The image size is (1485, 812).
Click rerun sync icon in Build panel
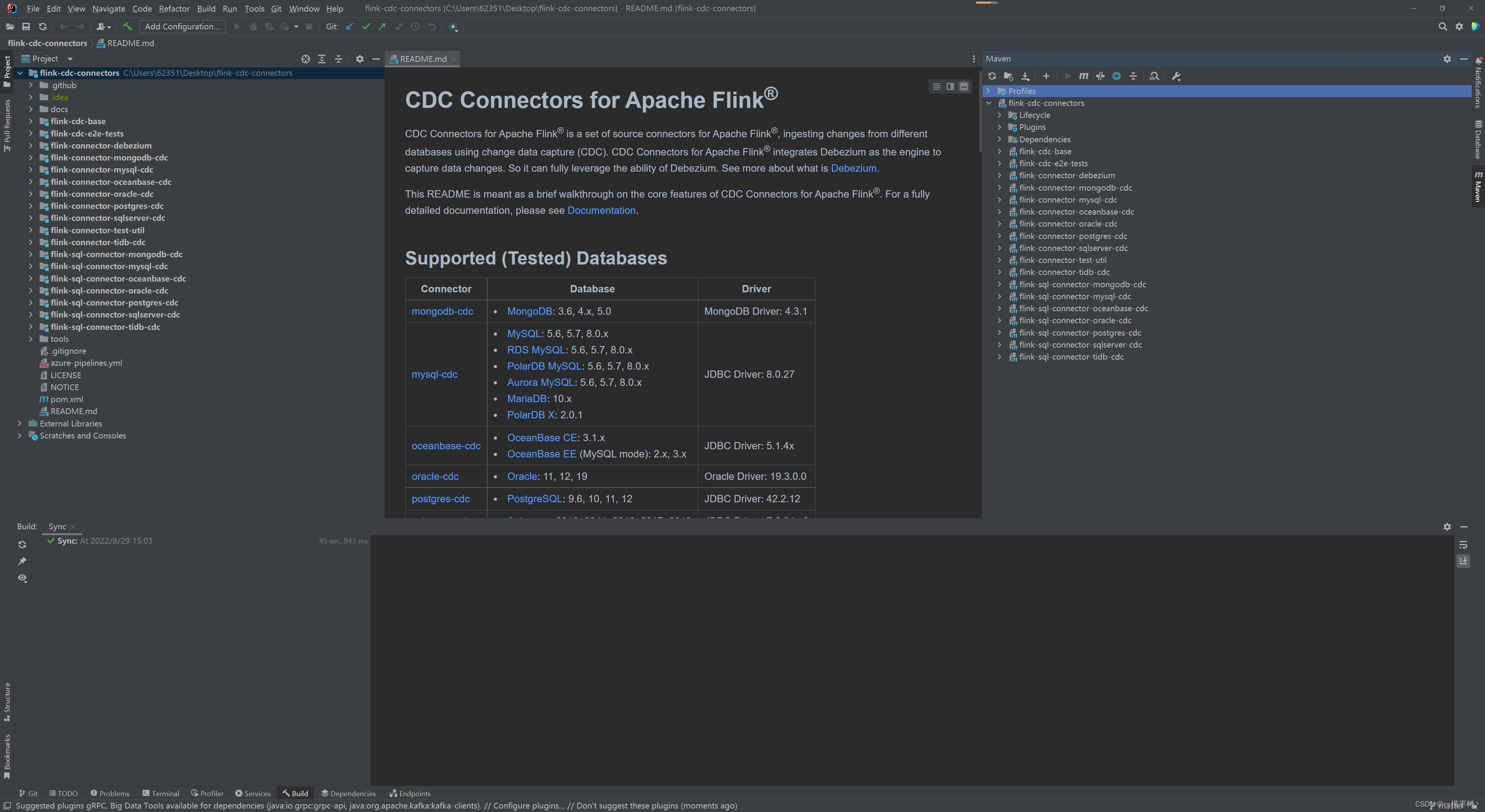(x=22, y=544)
